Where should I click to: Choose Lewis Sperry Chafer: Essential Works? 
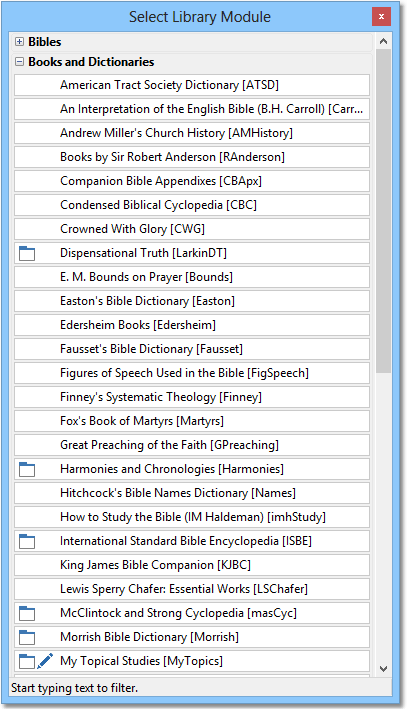[192, 589]
